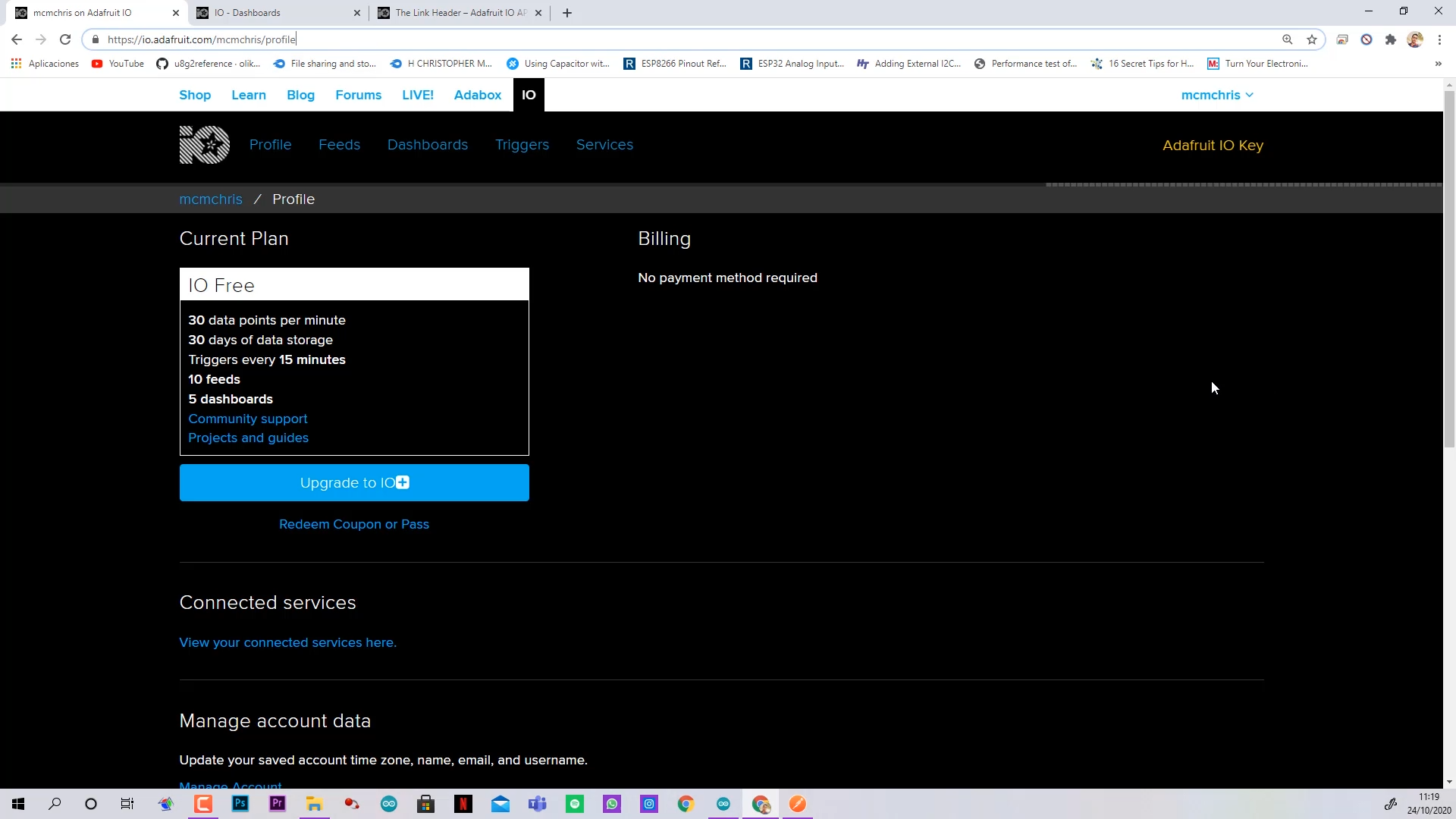Click the Chrome tabs extension icon

click(x=1342, y=39)
